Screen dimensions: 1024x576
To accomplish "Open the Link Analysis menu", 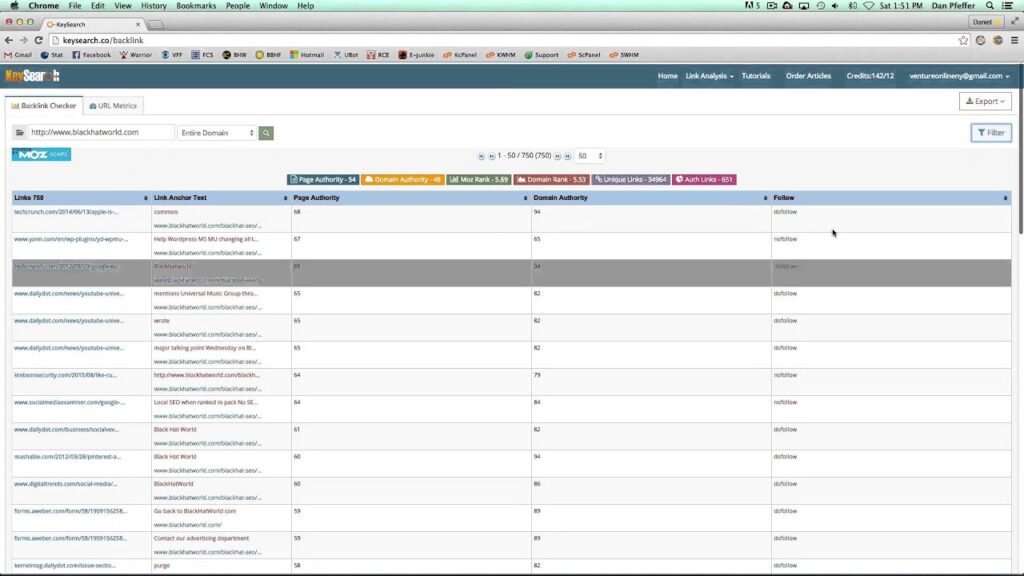I will coord(709,76).
